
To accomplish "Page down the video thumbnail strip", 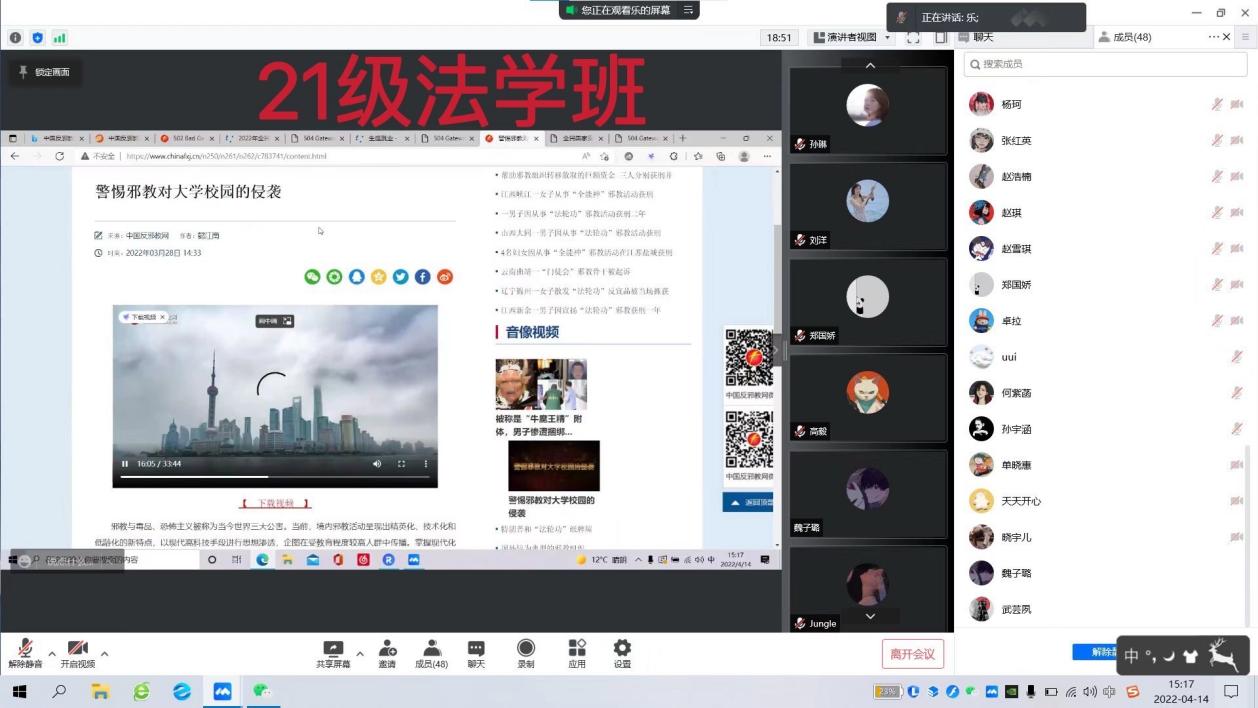I will click(x=869, y=616).
